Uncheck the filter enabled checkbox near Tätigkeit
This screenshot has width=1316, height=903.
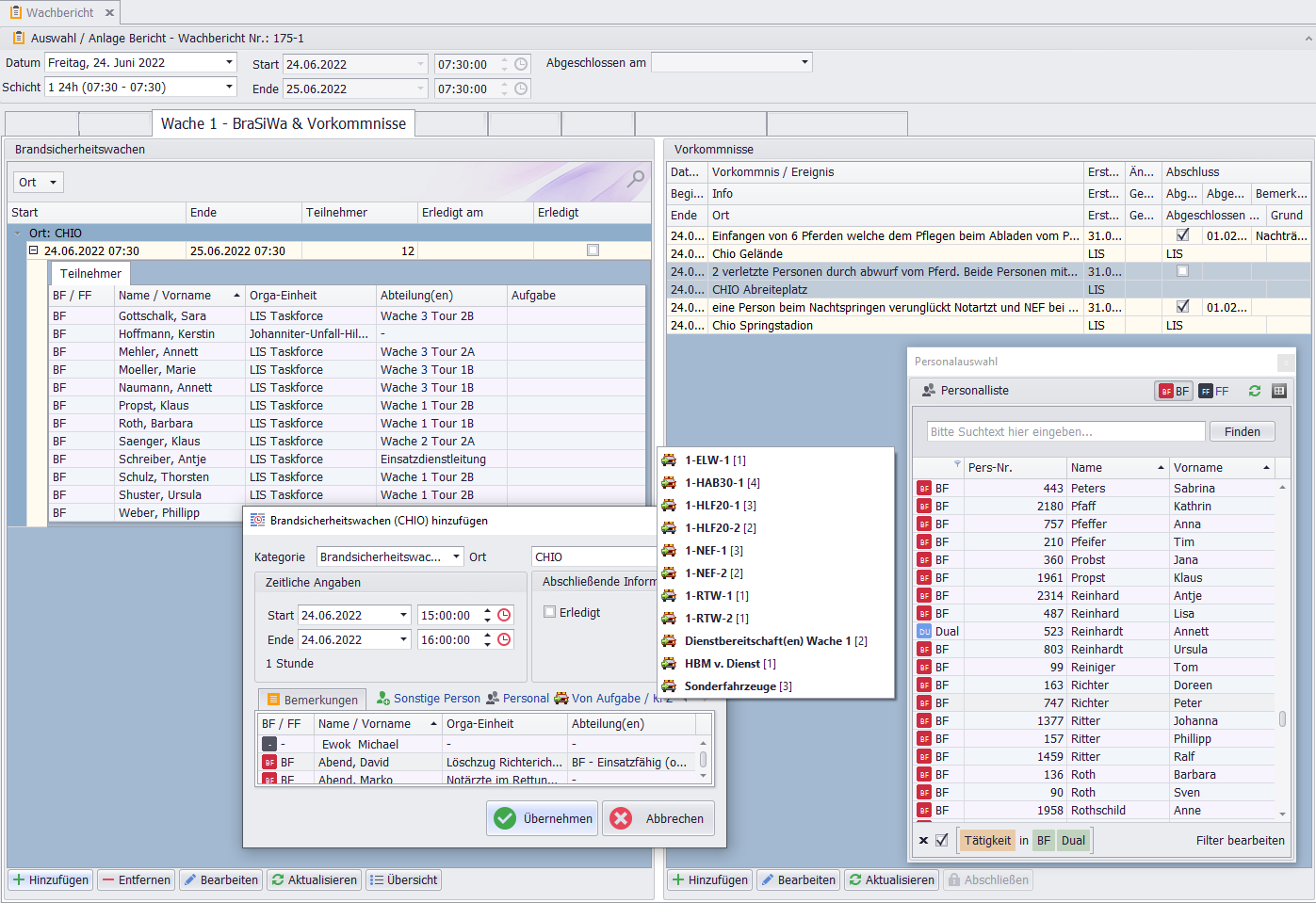point(942,840)
